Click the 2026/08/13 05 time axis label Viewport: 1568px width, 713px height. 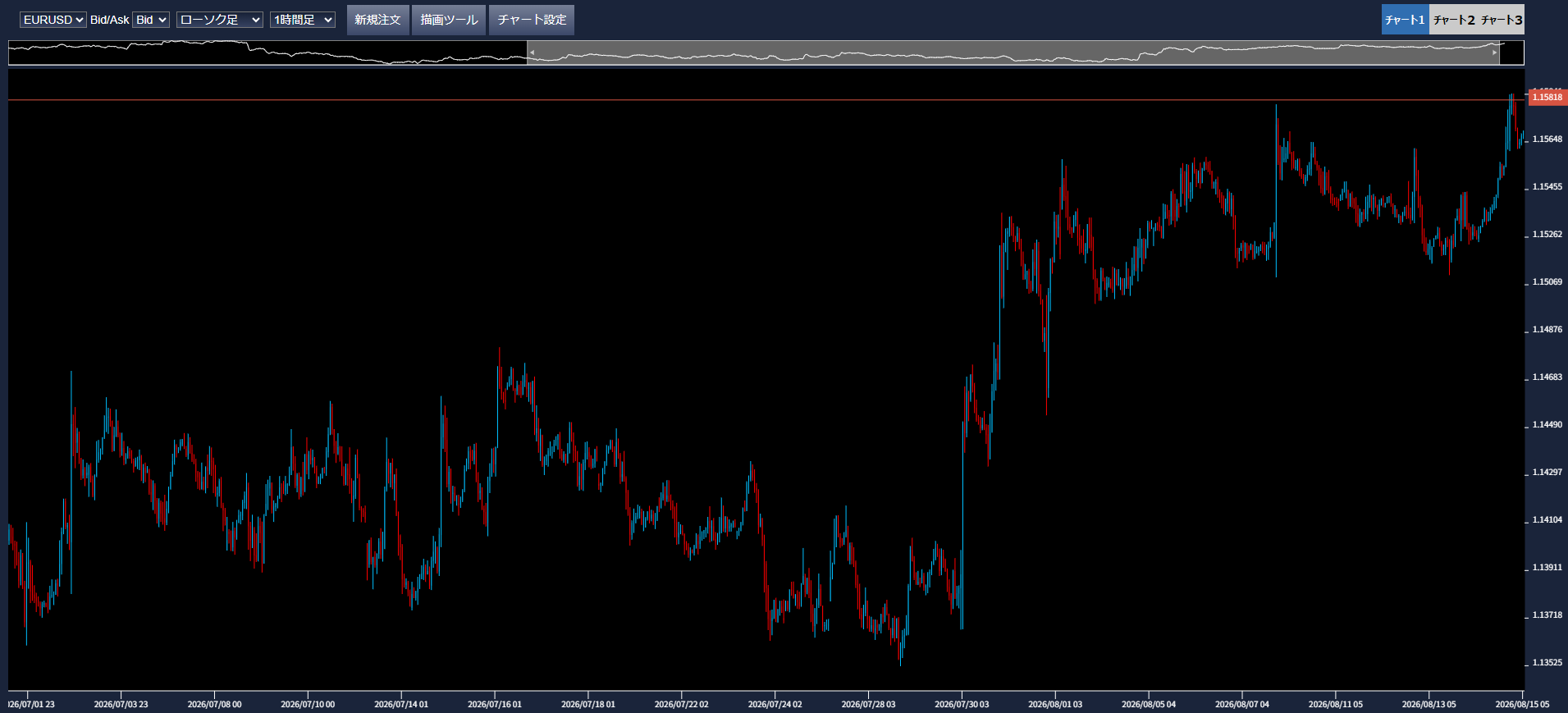tap(1429, 705)
